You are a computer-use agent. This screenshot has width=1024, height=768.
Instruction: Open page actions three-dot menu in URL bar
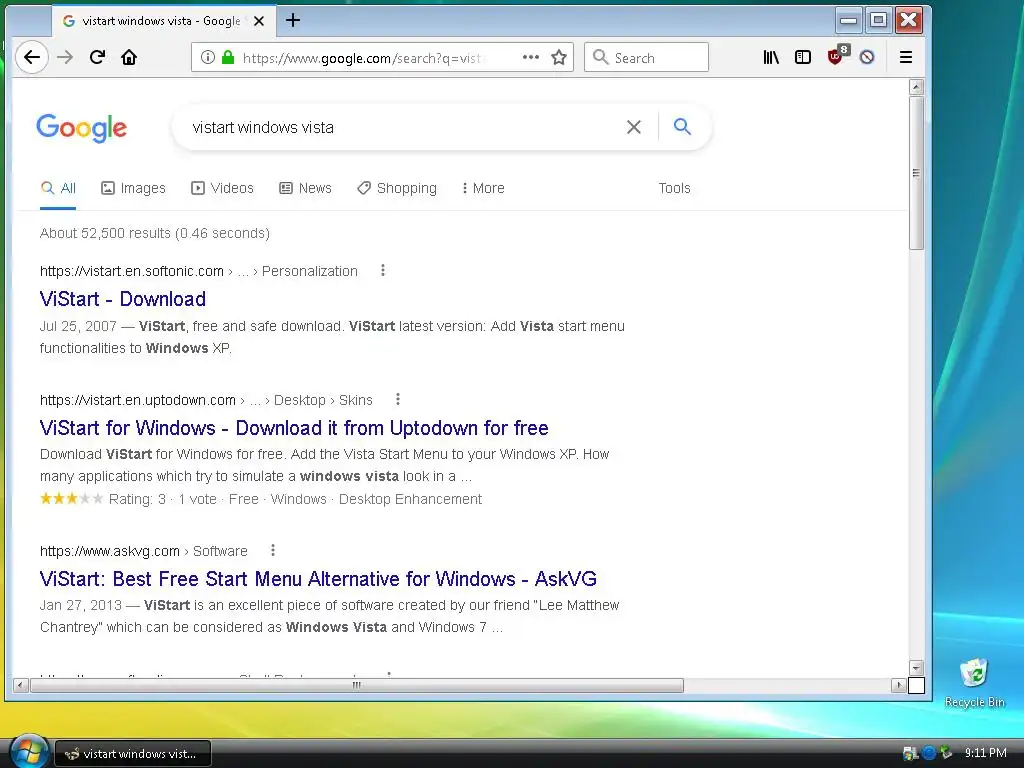[x=531, y=57]
